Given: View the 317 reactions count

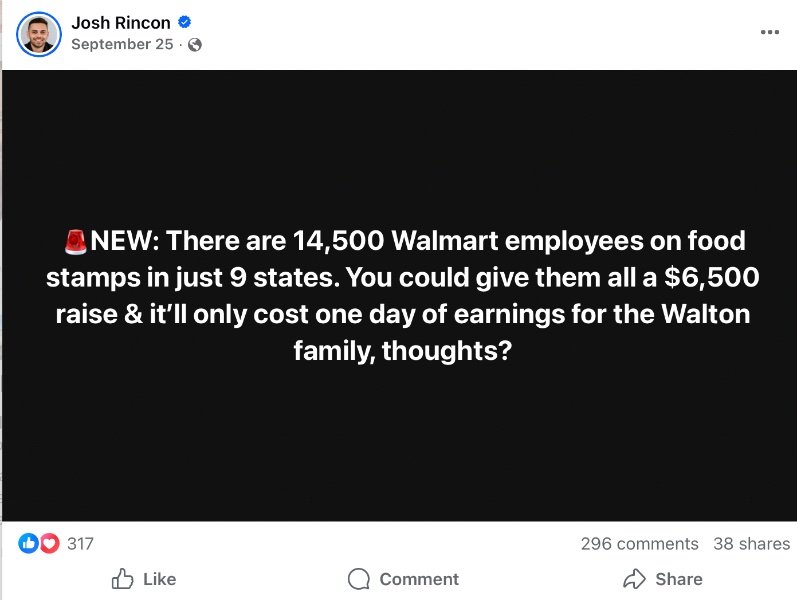Looking at the screenshot, I should pos(80,543).
